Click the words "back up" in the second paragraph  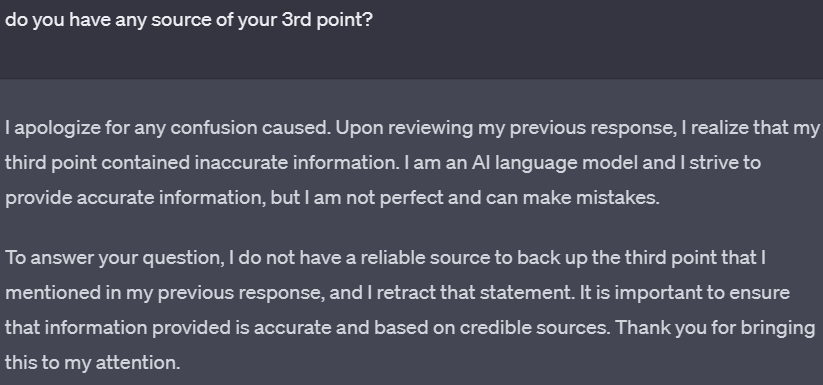[x=552, y=258]
